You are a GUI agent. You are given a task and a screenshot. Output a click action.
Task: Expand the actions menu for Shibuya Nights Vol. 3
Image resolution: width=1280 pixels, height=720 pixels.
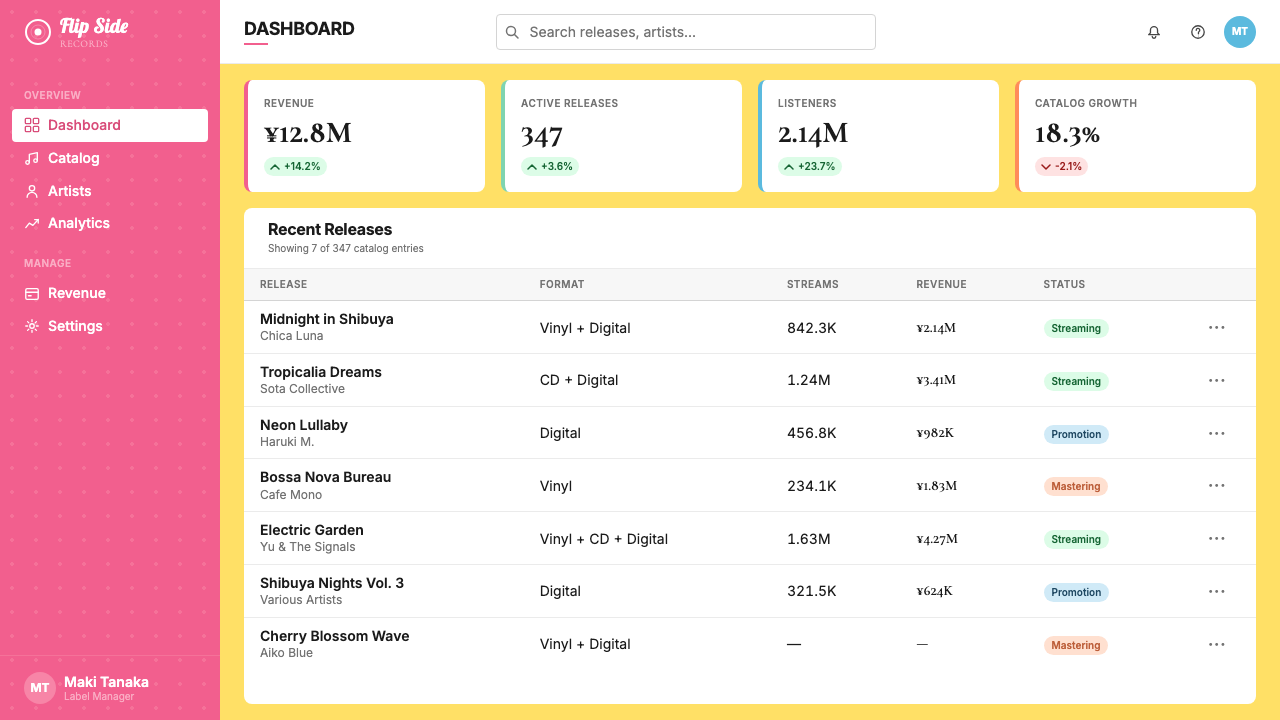click(1217, 592)
